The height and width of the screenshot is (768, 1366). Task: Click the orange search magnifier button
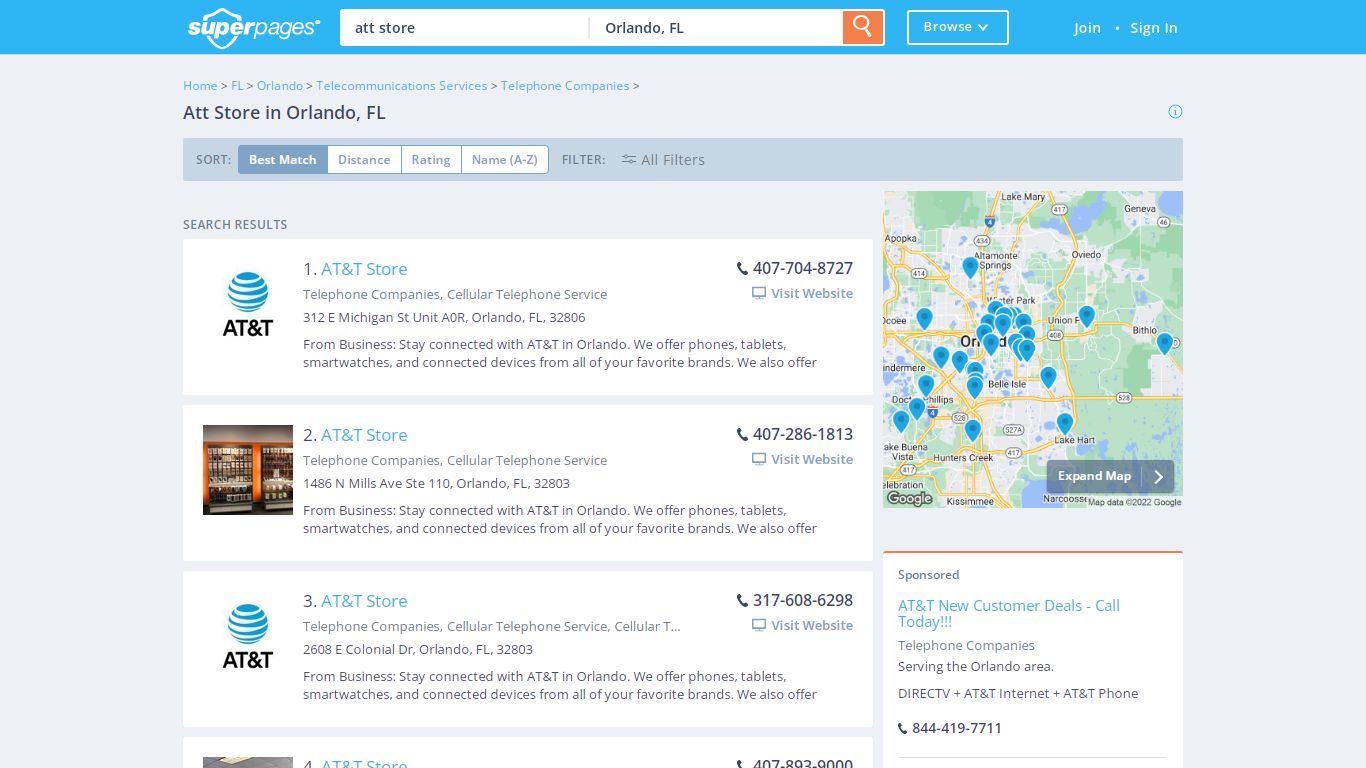coord(863,27)
